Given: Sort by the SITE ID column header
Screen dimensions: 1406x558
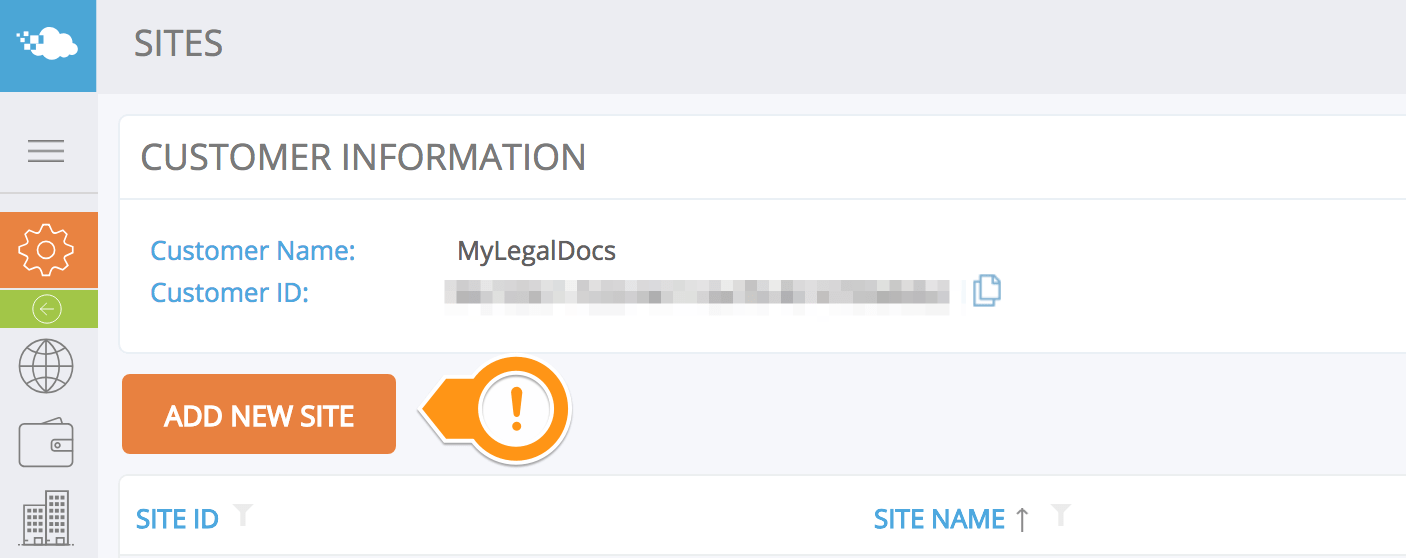Looking at the screenshot, I should (x=177, y=519).
